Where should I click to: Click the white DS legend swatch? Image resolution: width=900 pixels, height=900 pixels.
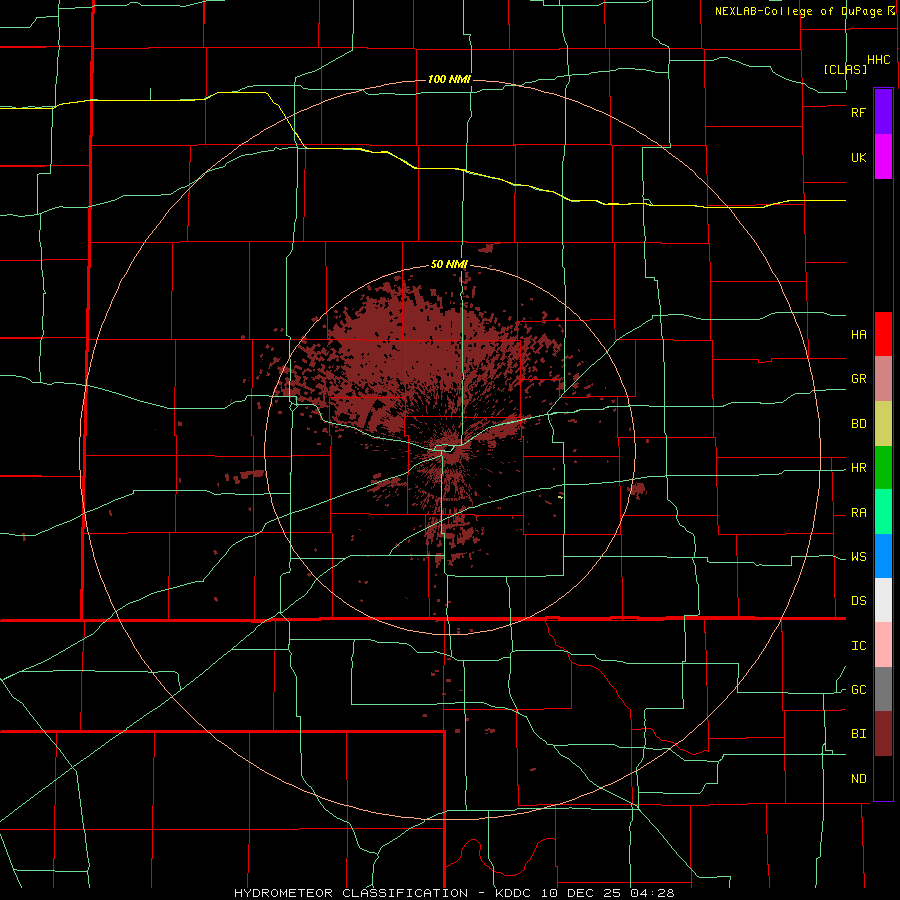pos(883,600)
